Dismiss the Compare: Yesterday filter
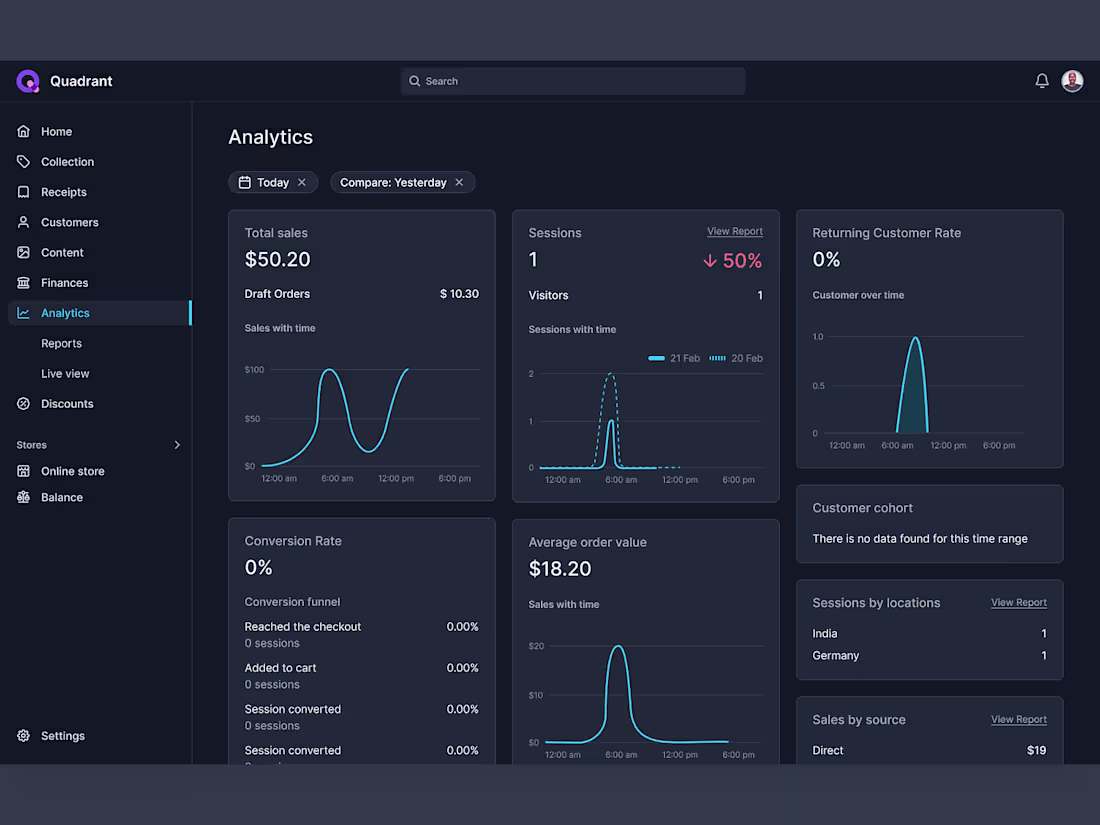1100x825 pixels. tap(459, 182)
